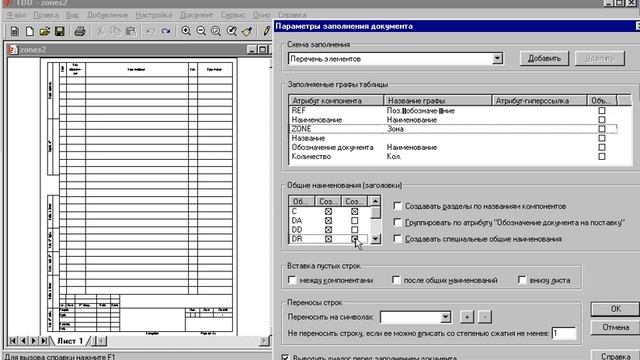The image size is (640, 360).
Task: Click the Добавить button
Action: click(x=544, y=58)
